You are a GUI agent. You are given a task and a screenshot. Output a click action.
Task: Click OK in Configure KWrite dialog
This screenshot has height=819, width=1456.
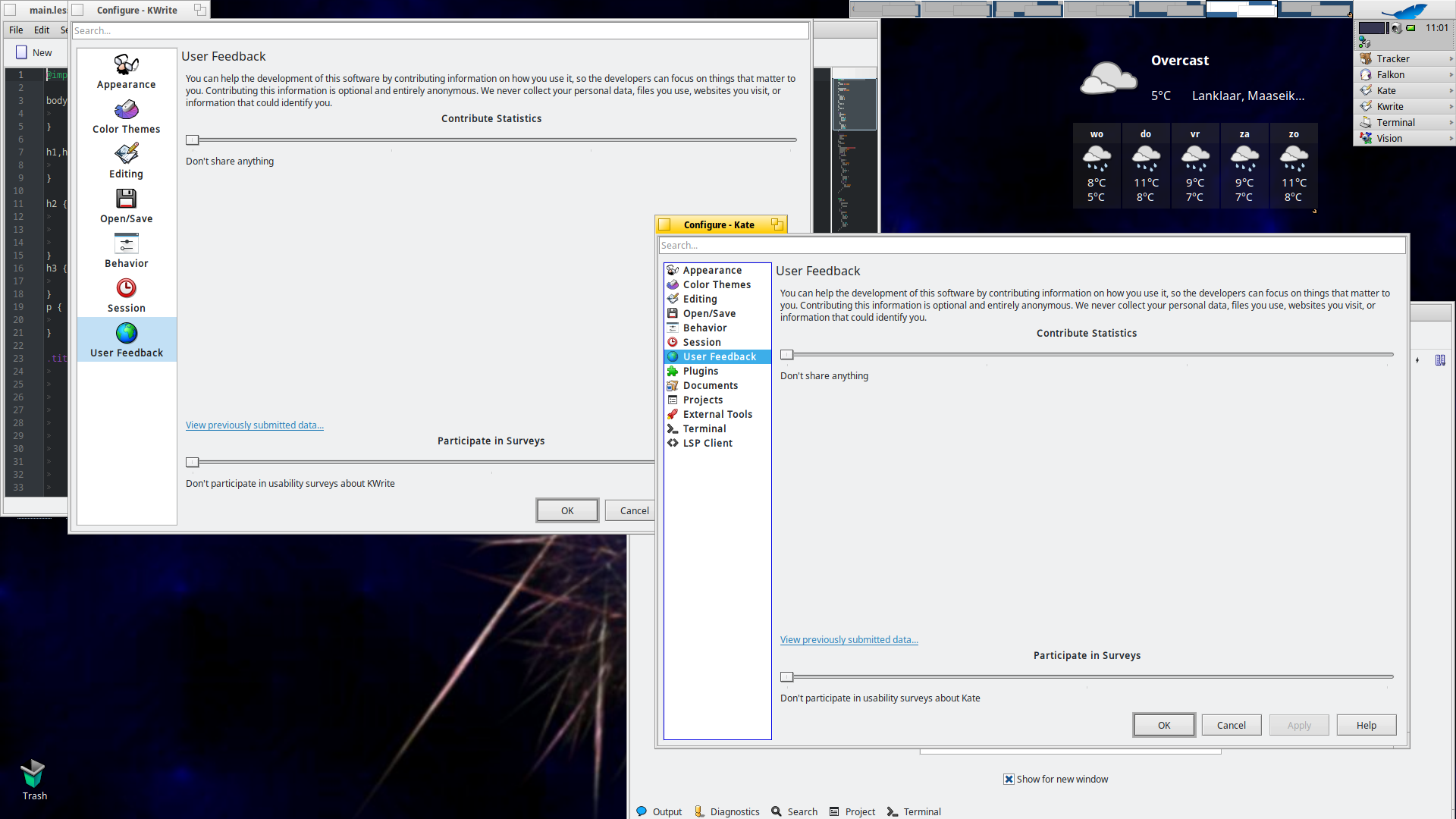click(x=567, y=510)
